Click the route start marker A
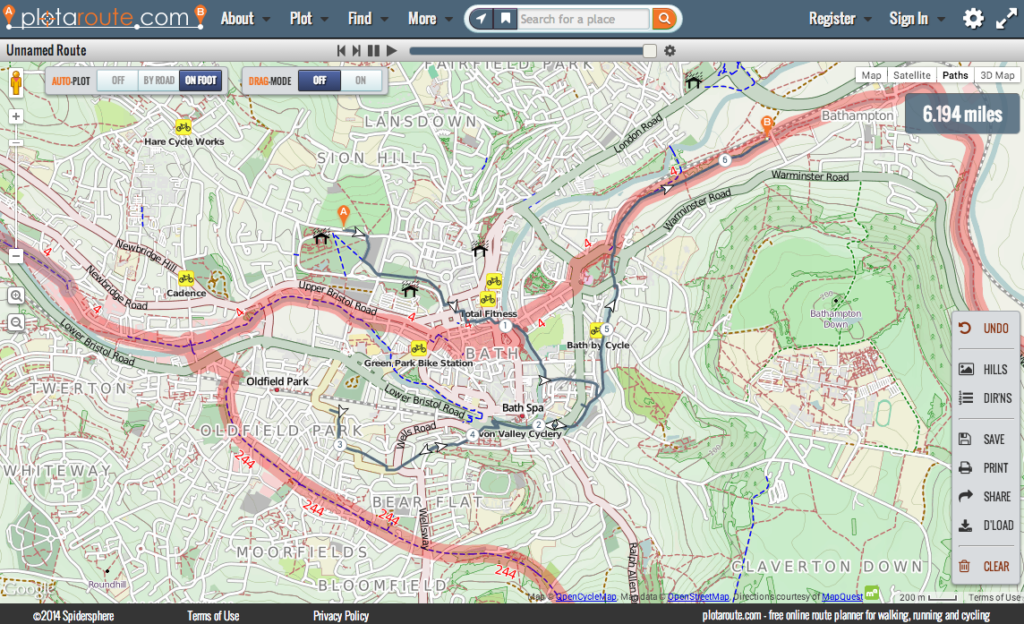 point(343,215)
